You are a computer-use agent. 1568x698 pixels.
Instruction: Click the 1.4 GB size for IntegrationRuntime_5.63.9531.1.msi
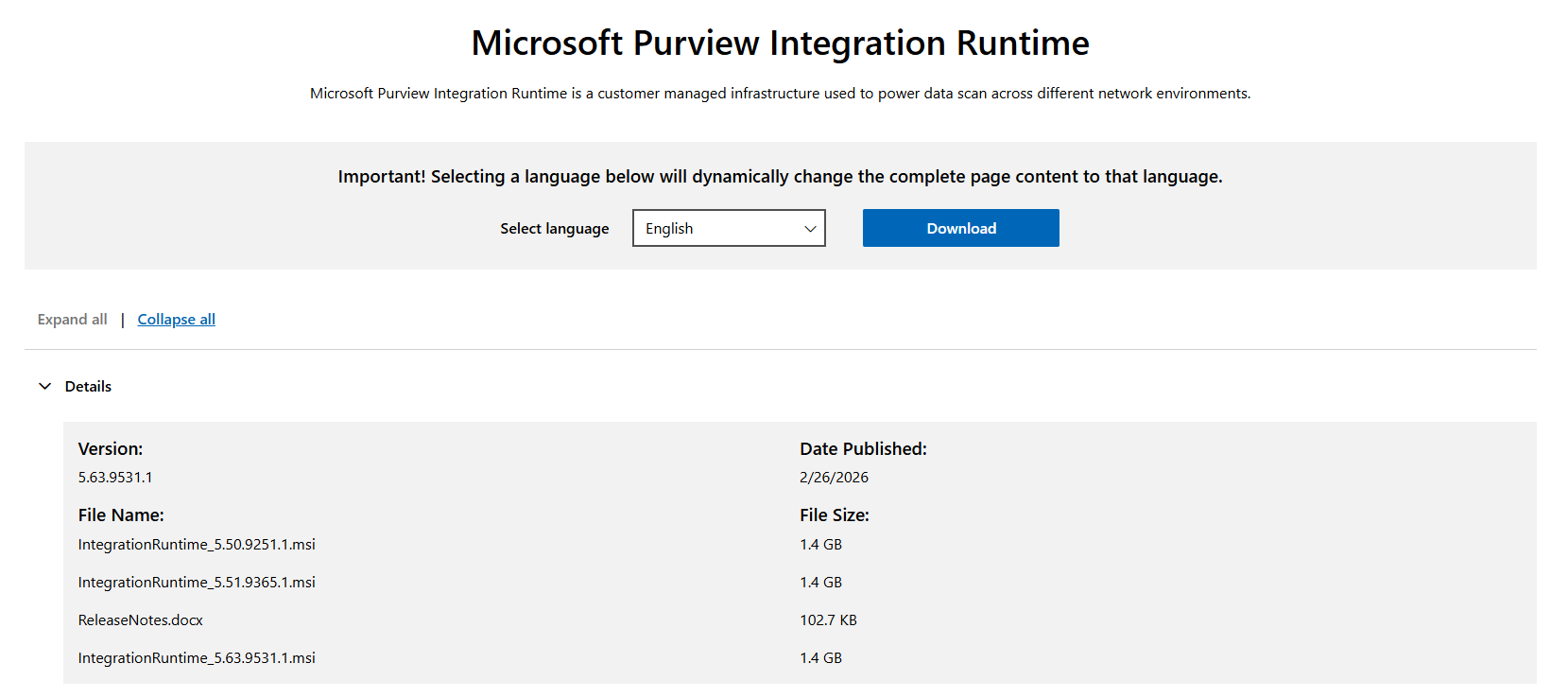(x=820, y=658)
